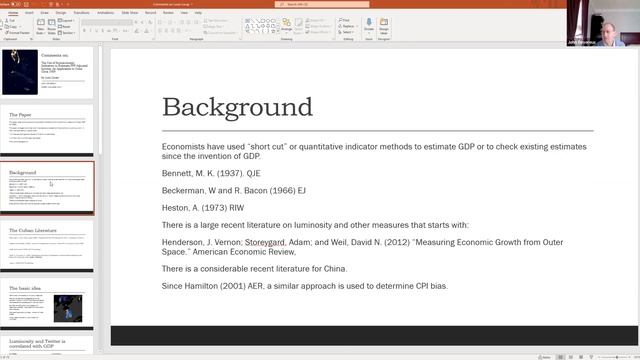Viewport: 640px width, 360px height.
Task: Click the search box in title bar
Action: [322, 4]
